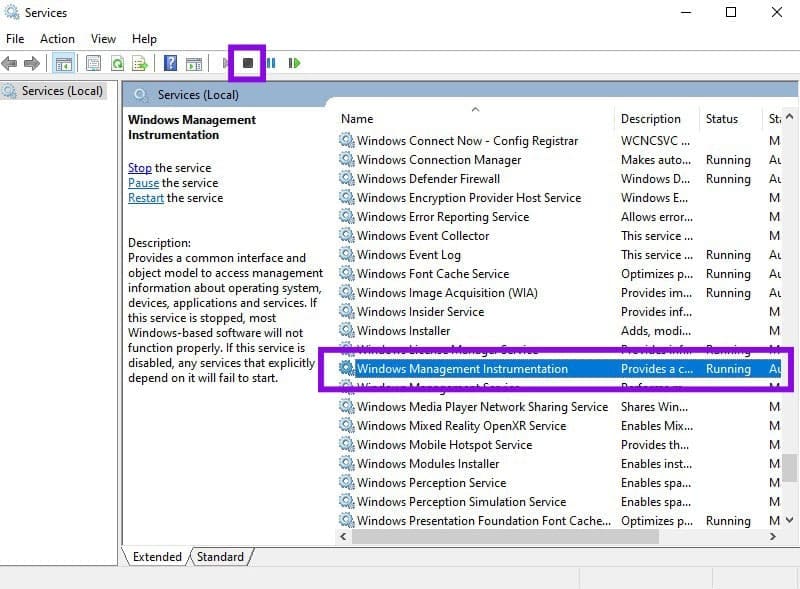This screenshot has height=589, width=800.
Task: Click 'Adds, modi...' description of Windows Installer
Action: tap(656, 331)
